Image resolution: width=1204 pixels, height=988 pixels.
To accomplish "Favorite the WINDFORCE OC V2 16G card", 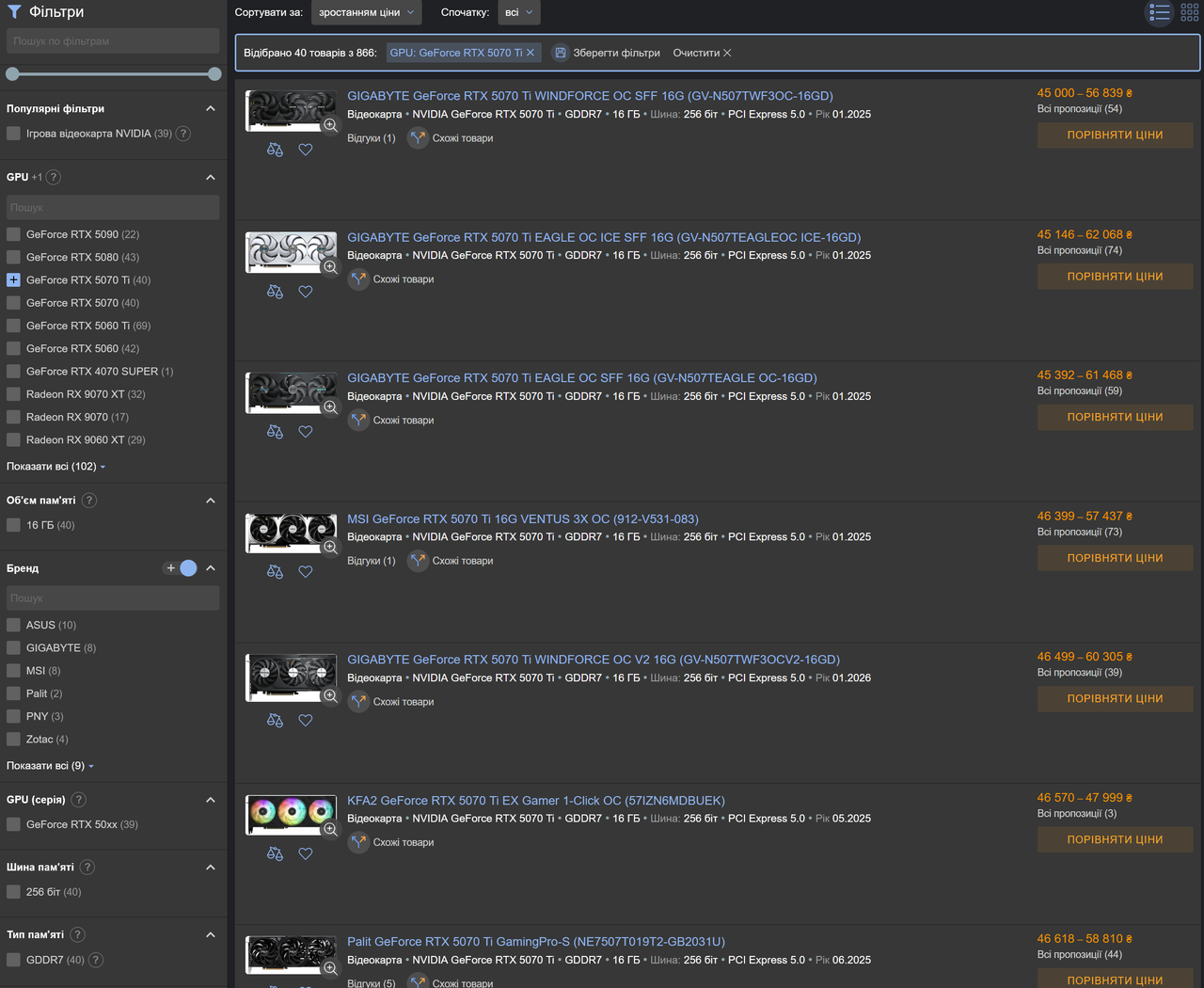I will (306, 721).
